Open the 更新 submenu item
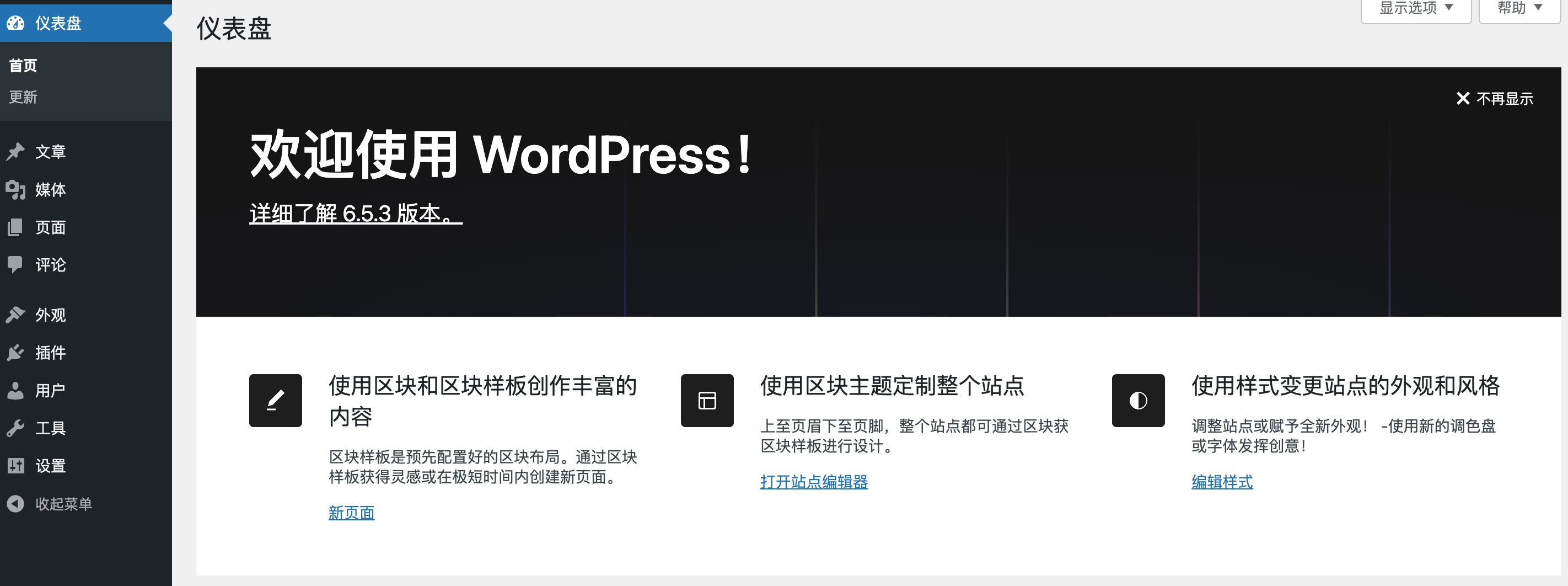This screenshot has height=586, width=1568. (23, 97)
